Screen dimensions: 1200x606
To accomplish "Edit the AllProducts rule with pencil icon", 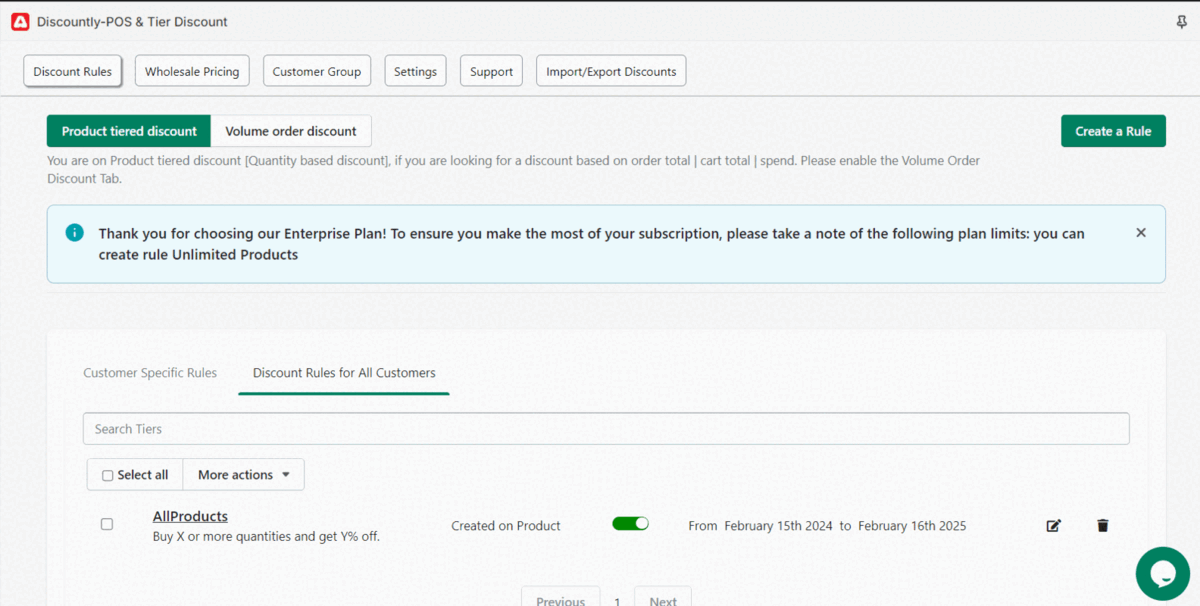I will tap(1053, 526).
